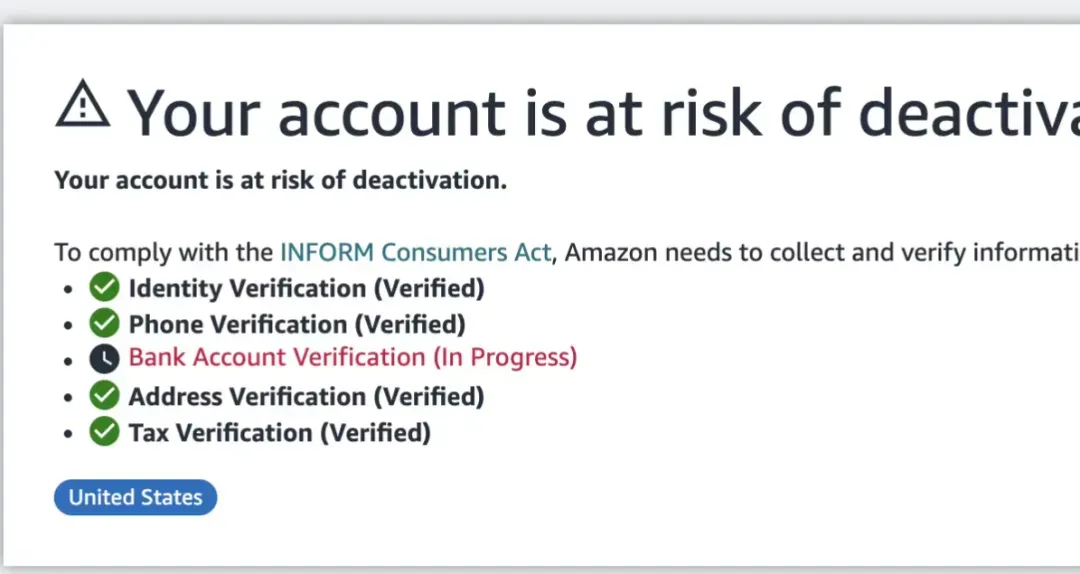The height and width of the screenshot is (574, 1080).
Task: Click the Phone Verification (Verified) label
Action: tap(297, 324)
